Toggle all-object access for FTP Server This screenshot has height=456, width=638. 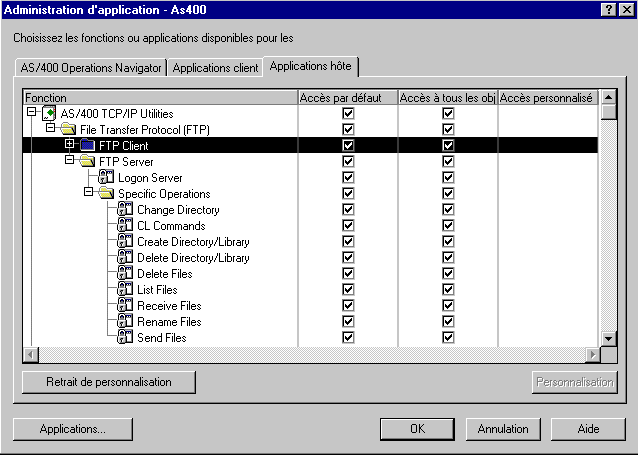click(448, 161)
